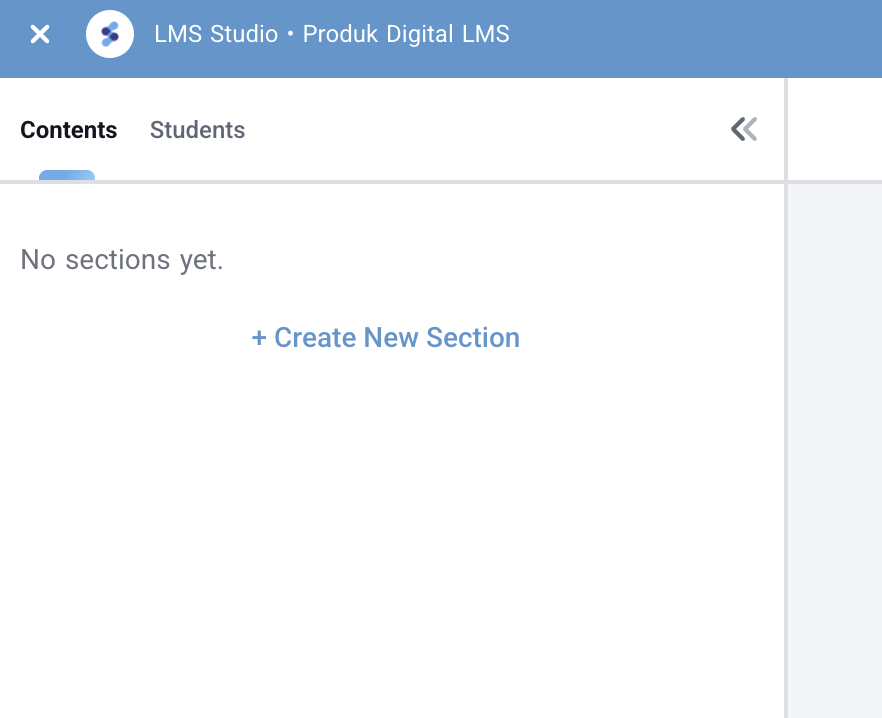Image resolution: width=882 pixels, height=718 pixels.
Task: Select the Contents tab
Action: (x=68, y=130)
